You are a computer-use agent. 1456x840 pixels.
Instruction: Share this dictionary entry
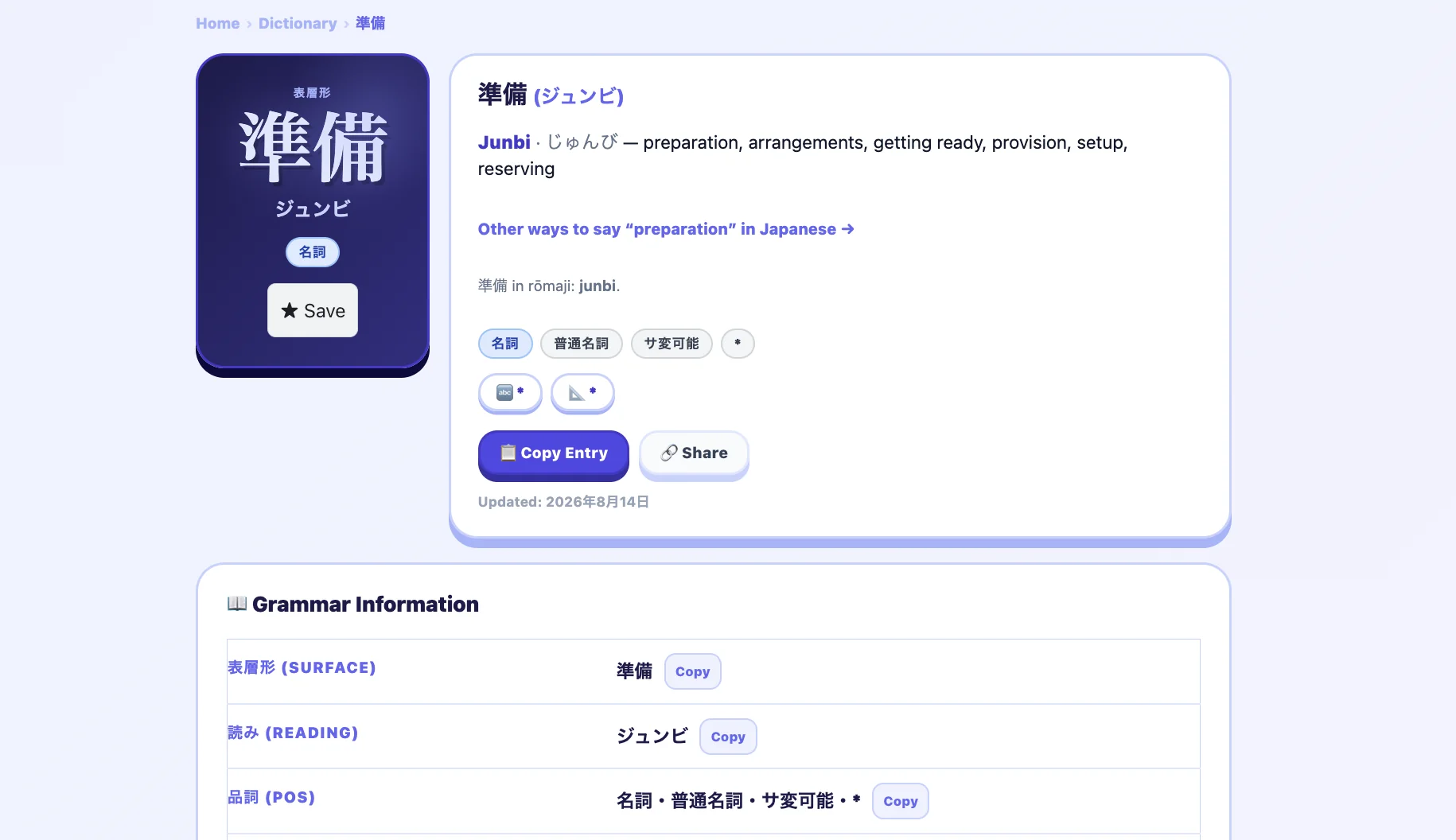pyautogui.click(x=694, y=453)
